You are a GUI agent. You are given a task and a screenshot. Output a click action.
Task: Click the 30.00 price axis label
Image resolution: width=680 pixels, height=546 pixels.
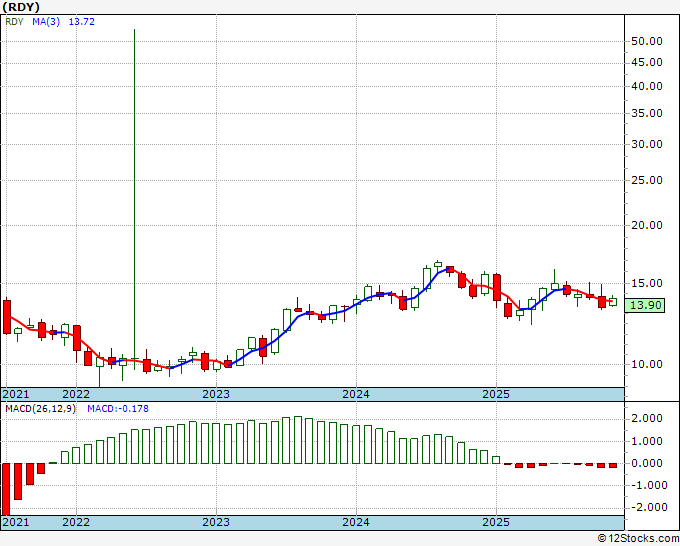click(647, 144)
